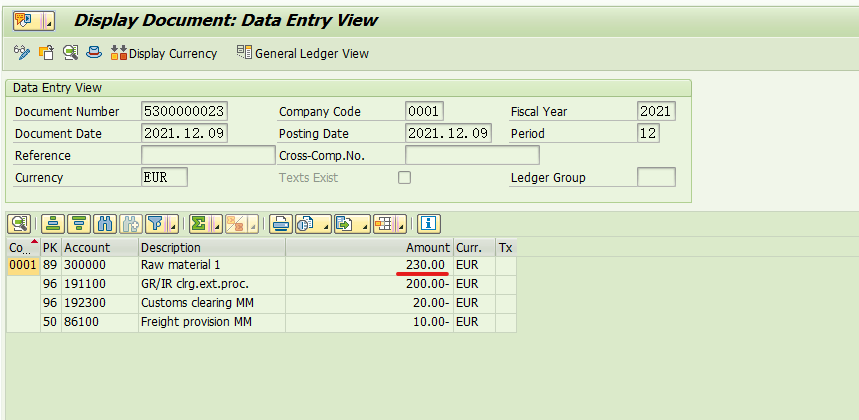Screen dimensions: 859x420
Task: Click the amount 200.00- cell
Action: 370,284
